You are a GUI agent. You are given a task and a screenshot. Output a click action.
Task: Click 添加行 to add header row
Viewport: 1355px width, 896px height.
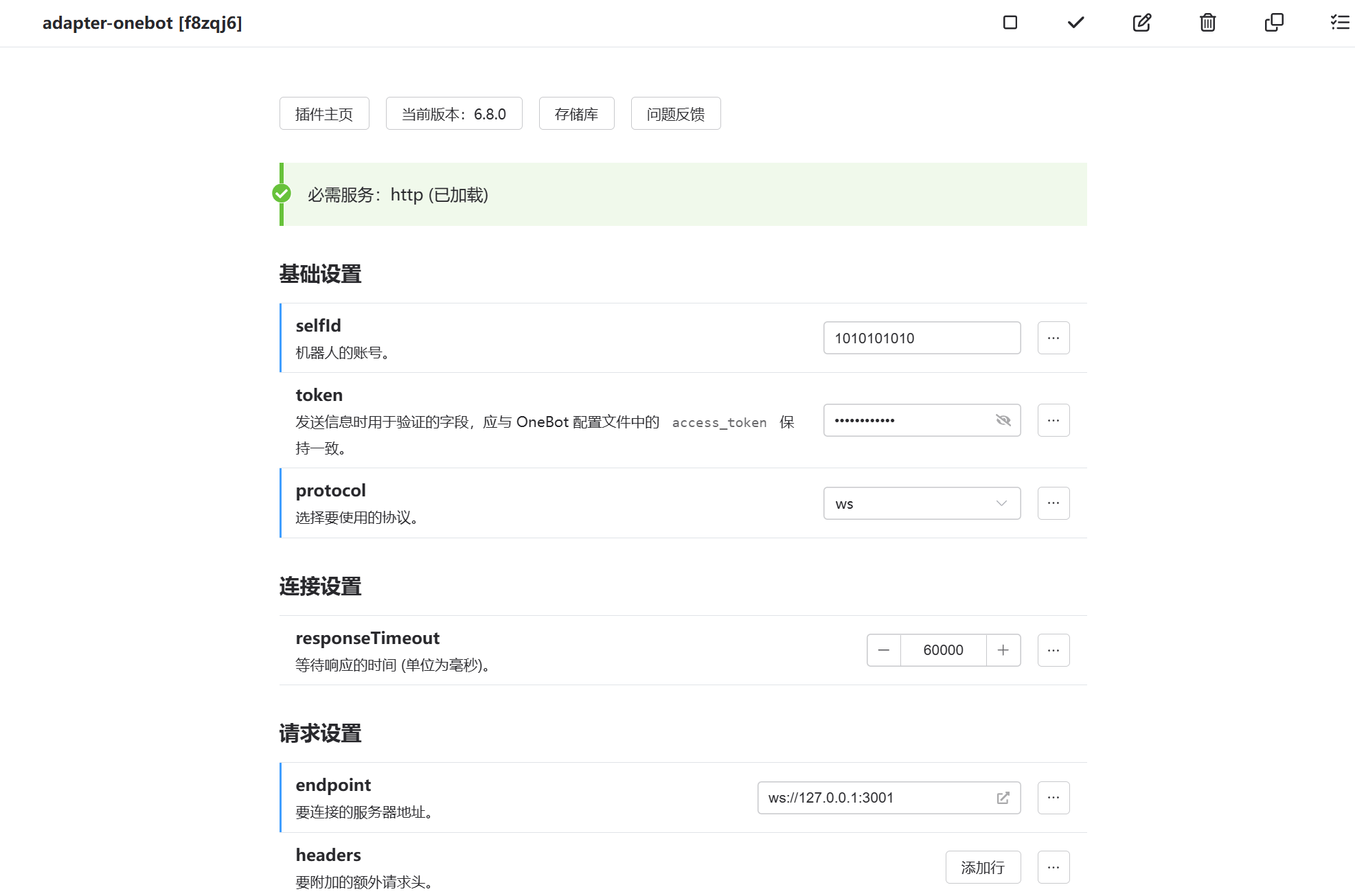click(982, 867)
